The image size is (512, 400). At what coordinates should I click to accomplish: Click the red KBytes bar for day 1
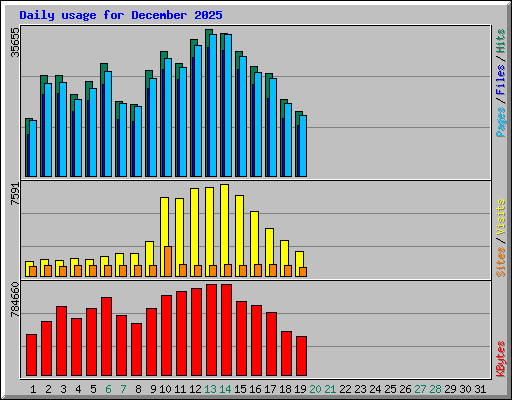pos(31,355)
